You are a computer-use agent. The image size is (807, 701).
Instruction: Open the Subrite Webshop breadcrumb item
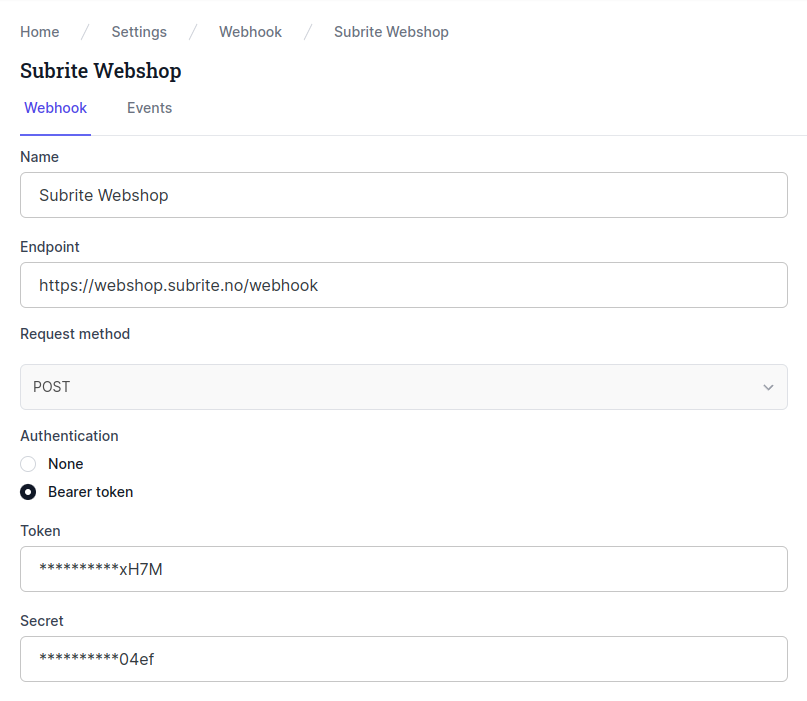(x=391, y=31)
